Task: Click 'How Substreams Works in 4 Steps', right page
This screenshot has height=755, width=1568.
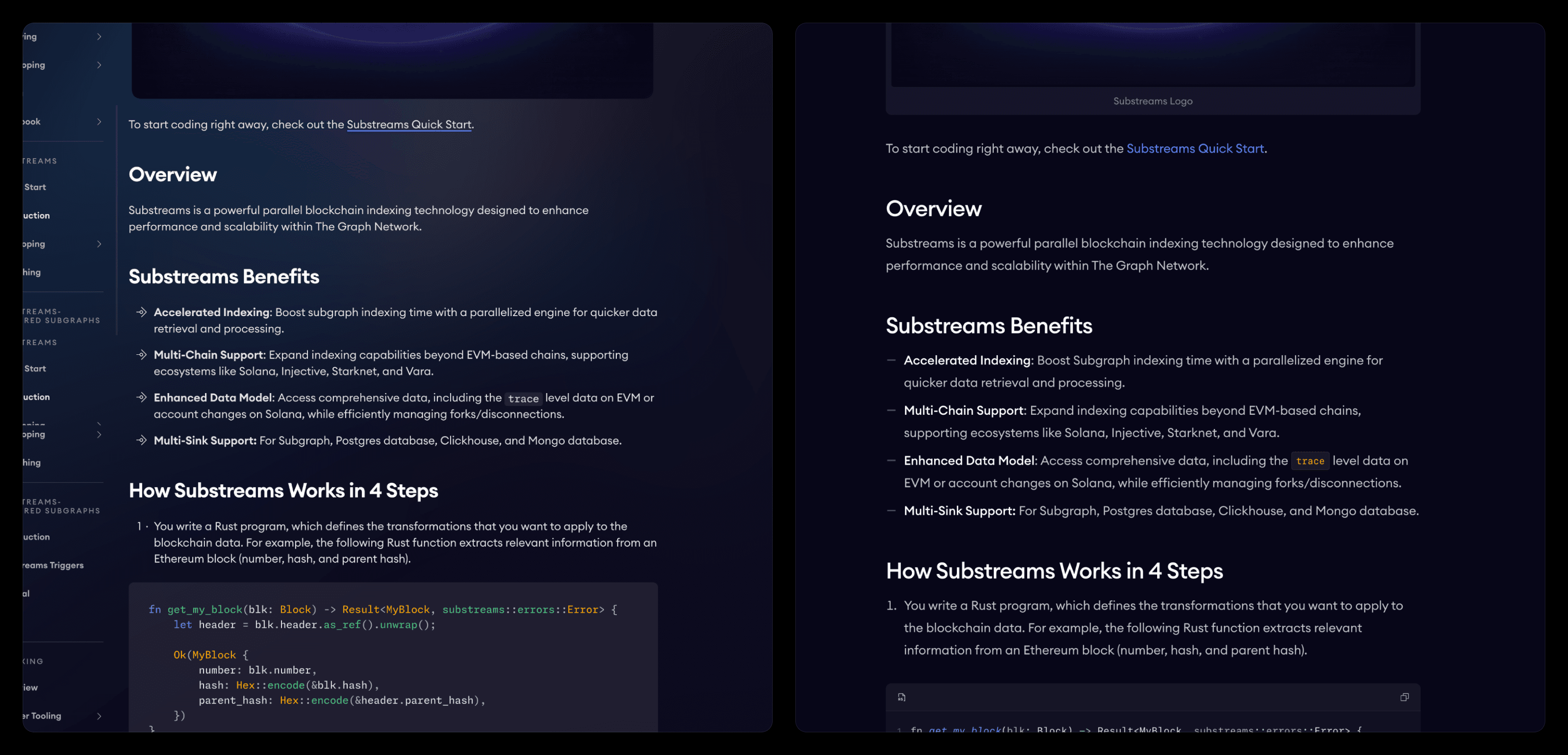Action: [1054, 571]
